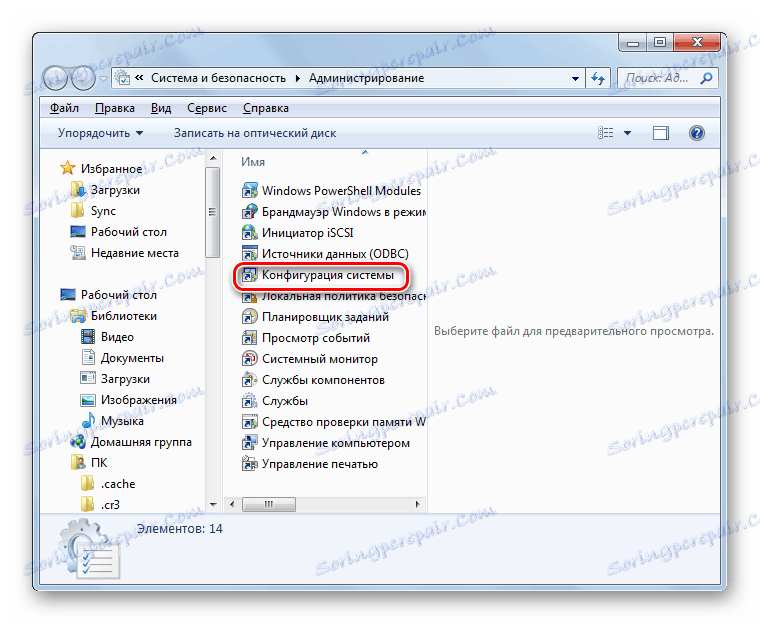Open the Справка menu

(266, 108)
